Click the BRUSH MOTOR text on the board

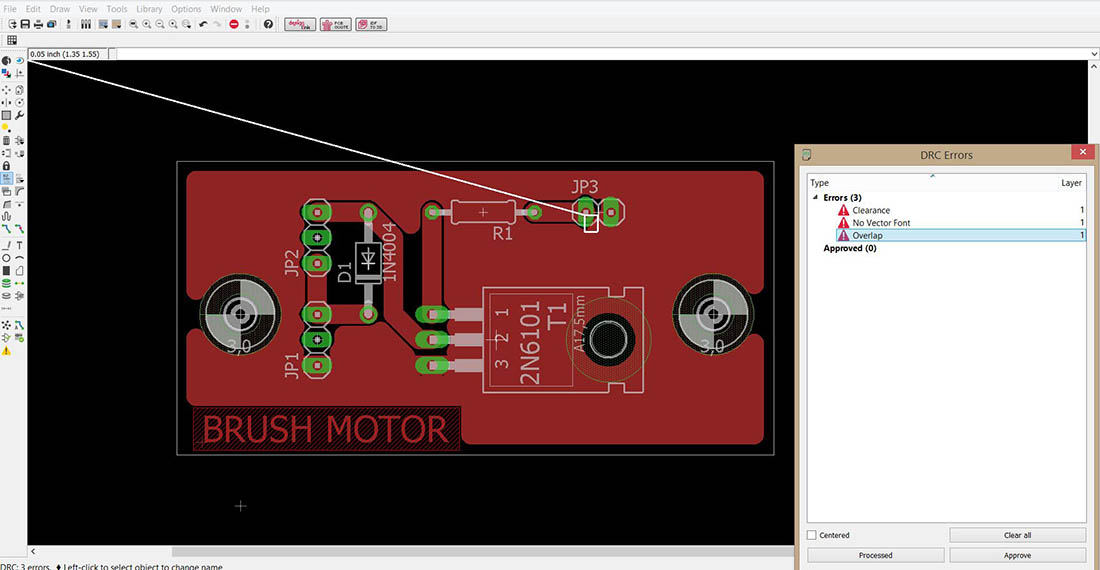(326, 429)
